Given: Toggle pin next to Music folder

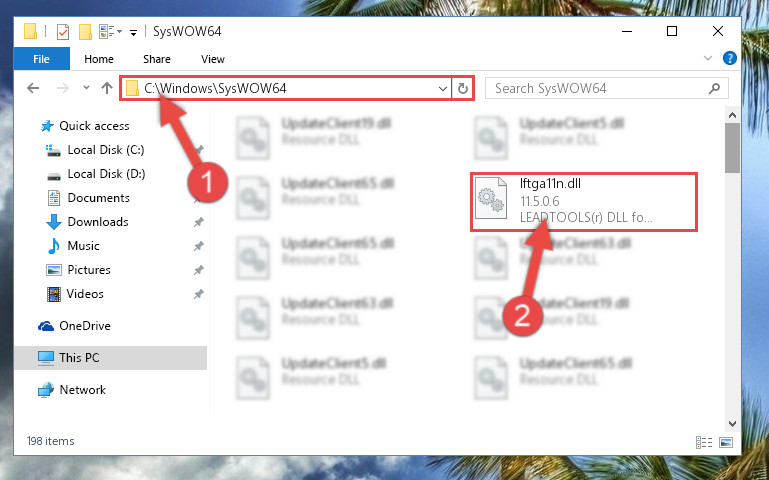Looking at the screenshot, I should 198,246.
